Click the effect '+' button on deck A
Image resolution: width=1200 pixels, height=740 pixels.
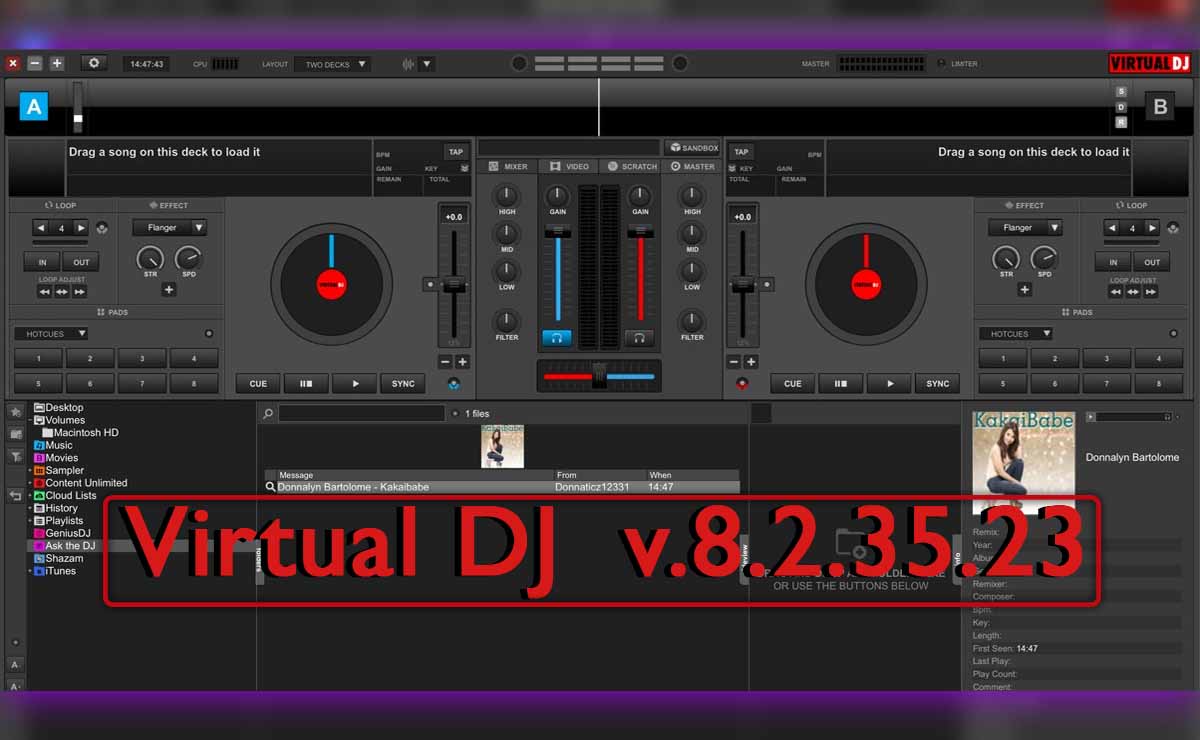(169, 289)
